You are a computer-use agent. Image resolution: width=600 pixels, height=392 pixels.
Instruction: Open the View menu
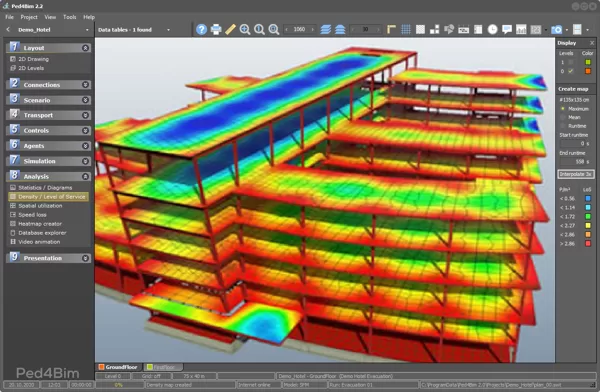(50, 17)
